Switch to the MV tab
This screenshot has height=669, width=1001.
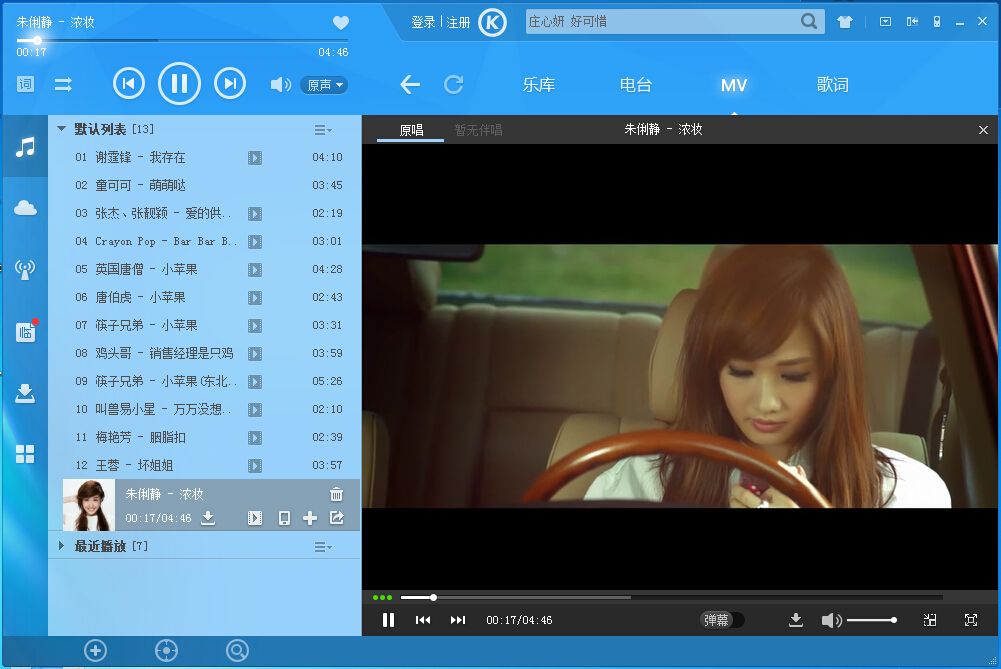[734, 85]
